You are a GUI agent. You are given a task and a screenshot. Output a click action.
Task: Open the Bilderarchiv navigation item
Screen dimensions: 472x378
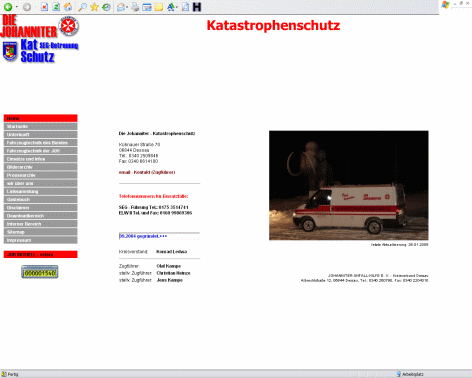point(40,167)
